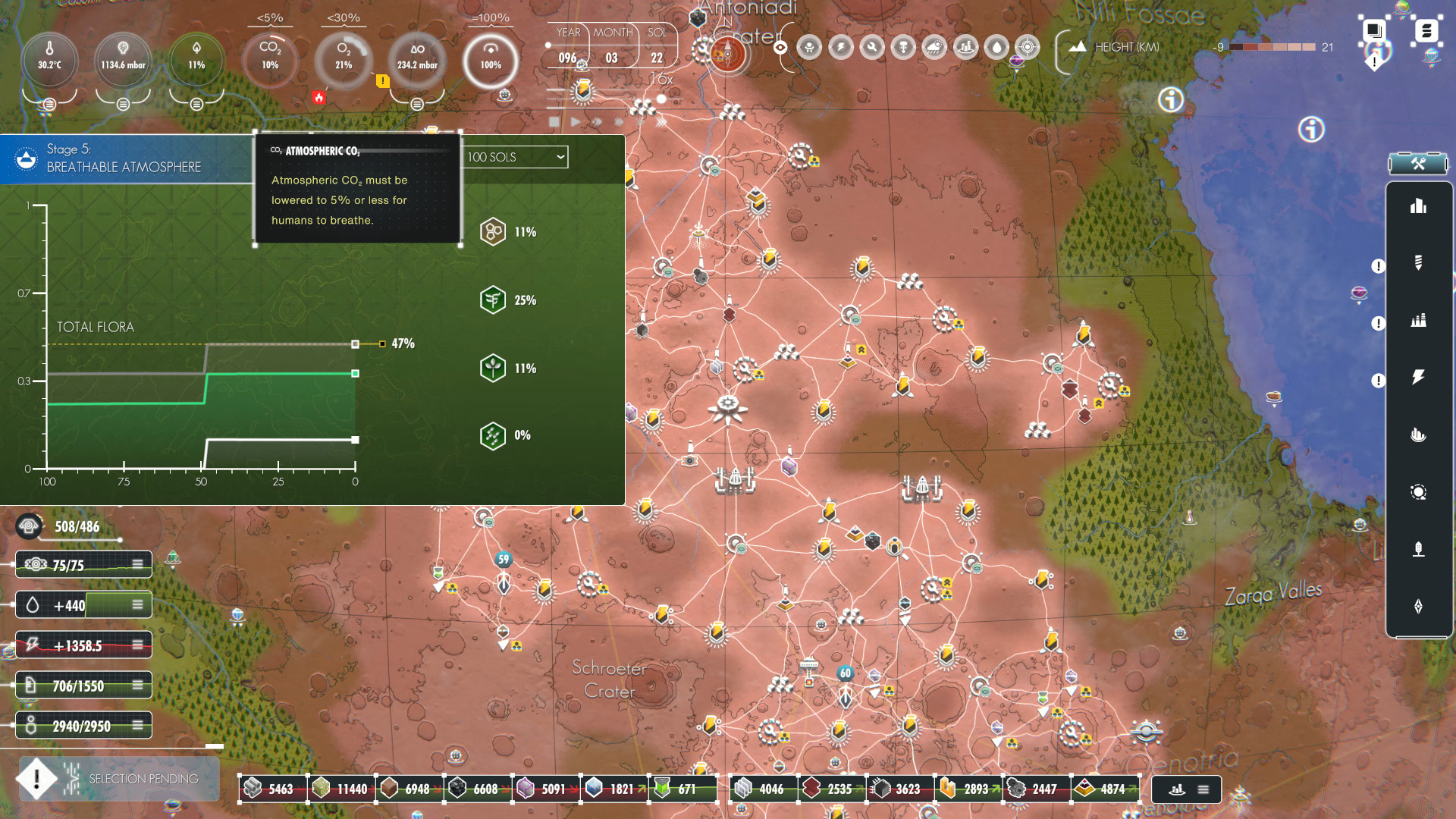Expand the pressure stat details under 1134.6 mbar
The height and width of the screenshot is (819, 1456).
[x=123, y=105]
